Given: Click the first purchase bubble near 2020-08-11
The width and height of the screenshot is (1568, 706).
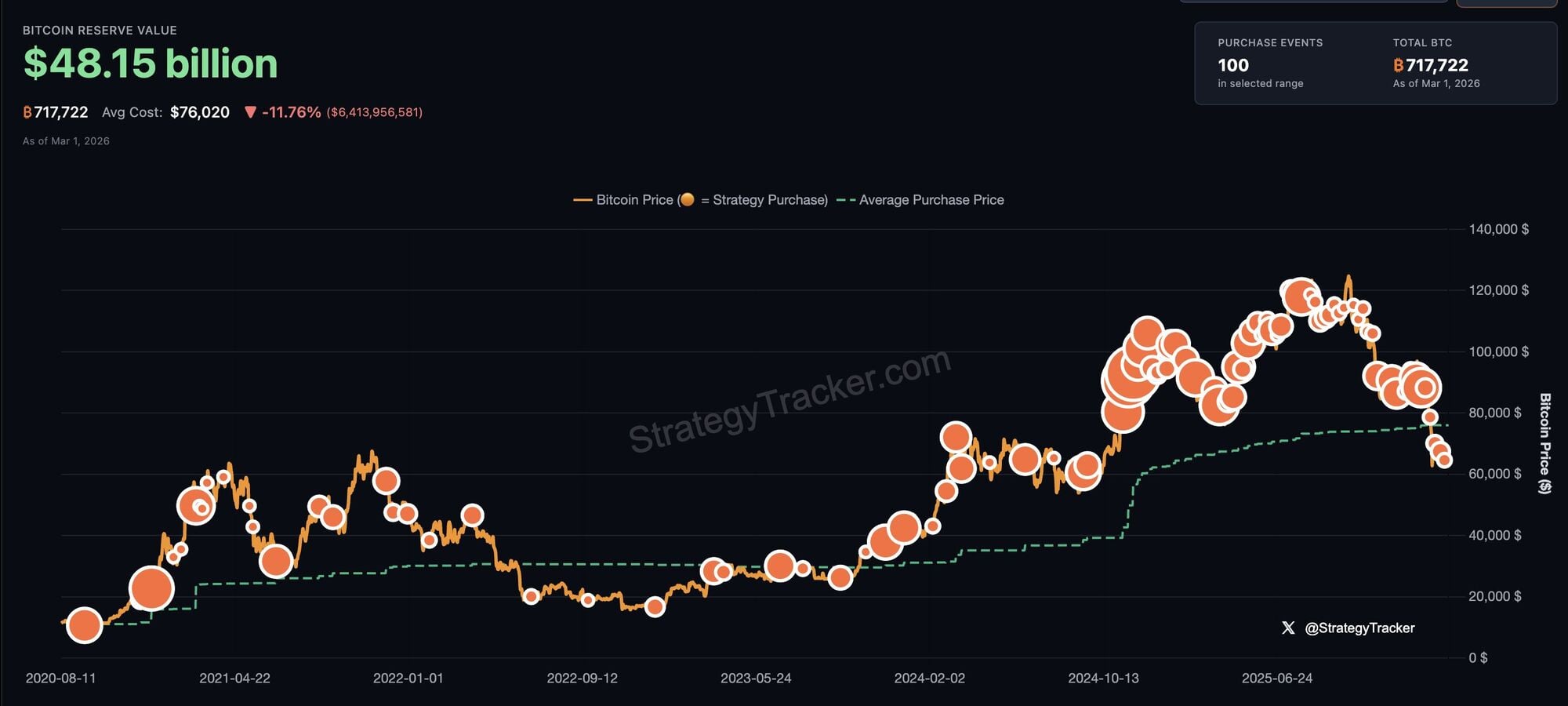Looking at the screenshot, I should pyautogui.click(x=84, y=624).
